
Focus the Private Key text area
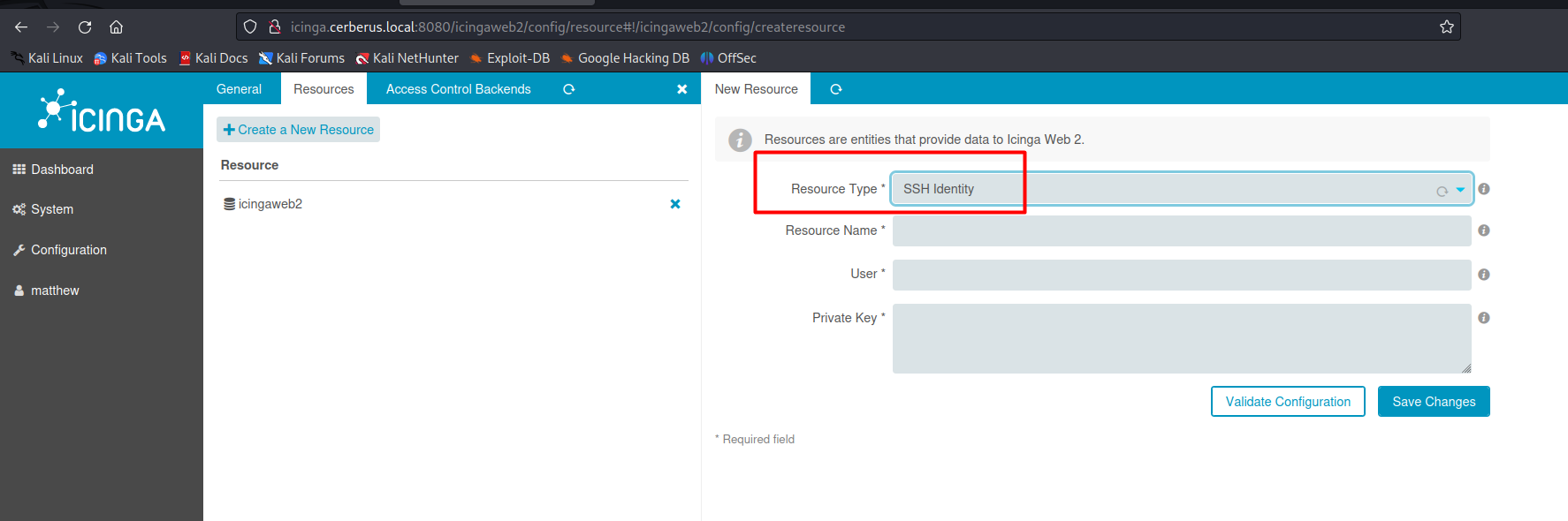pyautogui.click(x=1182, y=338)
